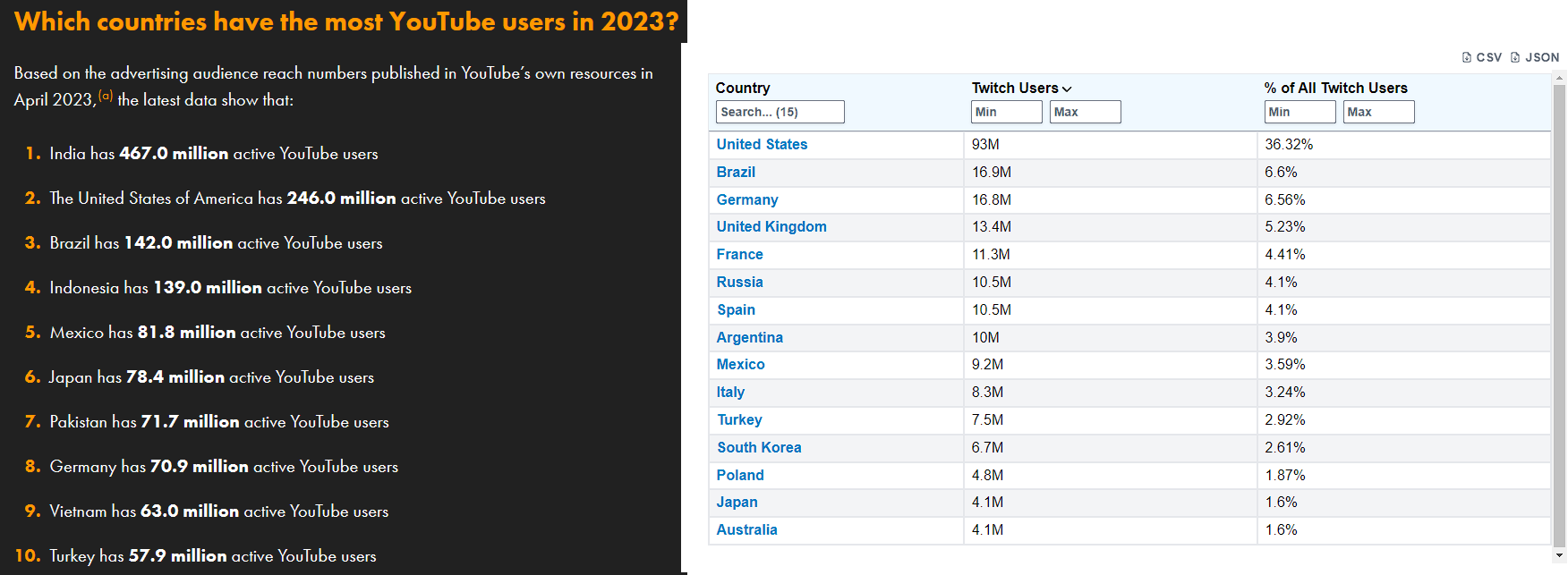Click the '1.87%' percentage cell

coord(1403,476)
